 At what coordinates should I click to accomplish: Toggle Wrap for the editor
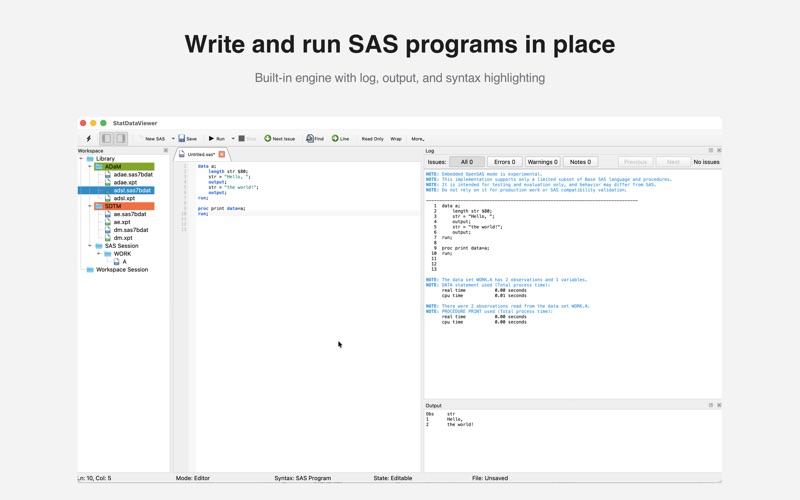coord(396,139)
